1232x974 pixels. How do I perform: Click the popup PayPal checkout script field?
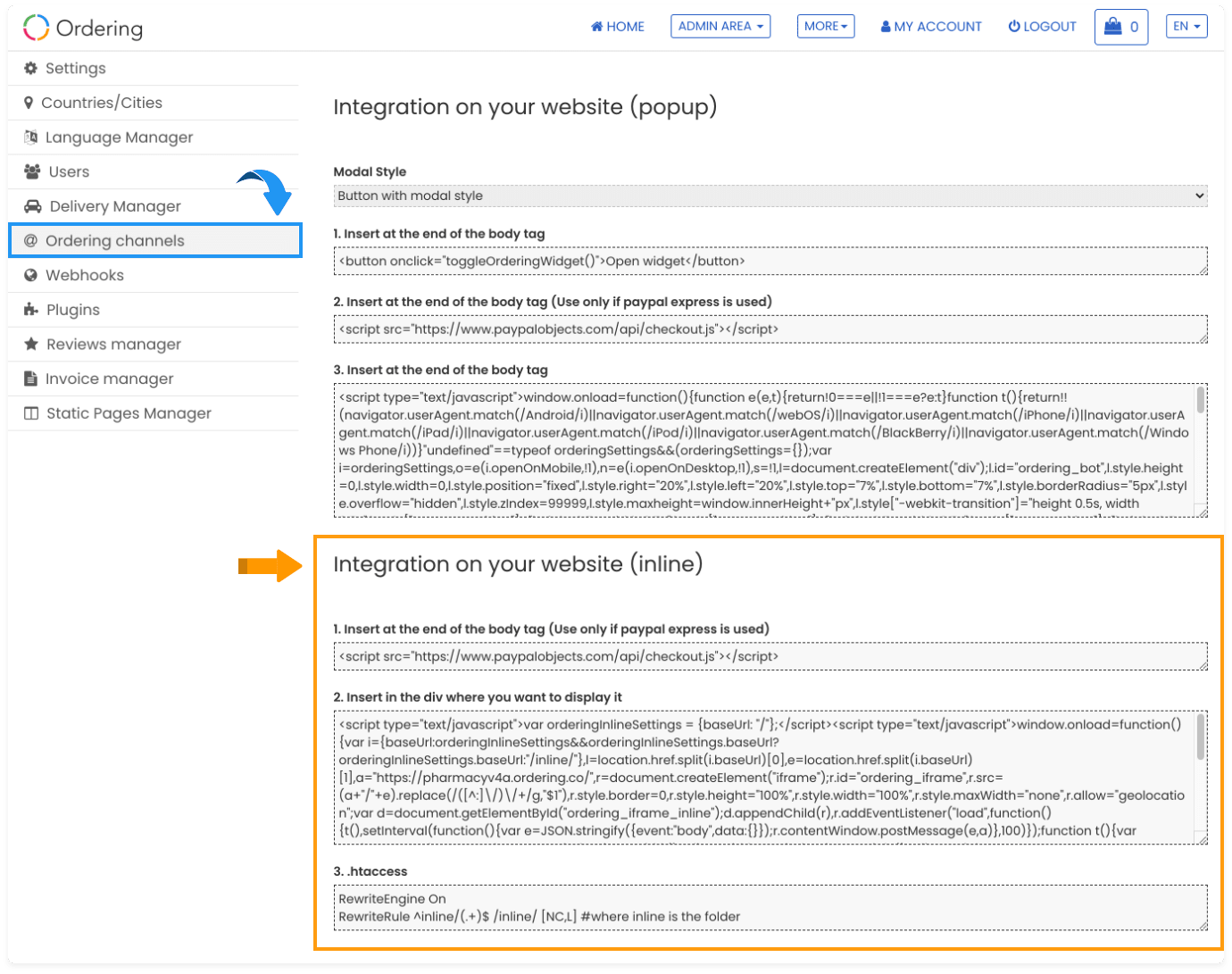click(770, 329)
